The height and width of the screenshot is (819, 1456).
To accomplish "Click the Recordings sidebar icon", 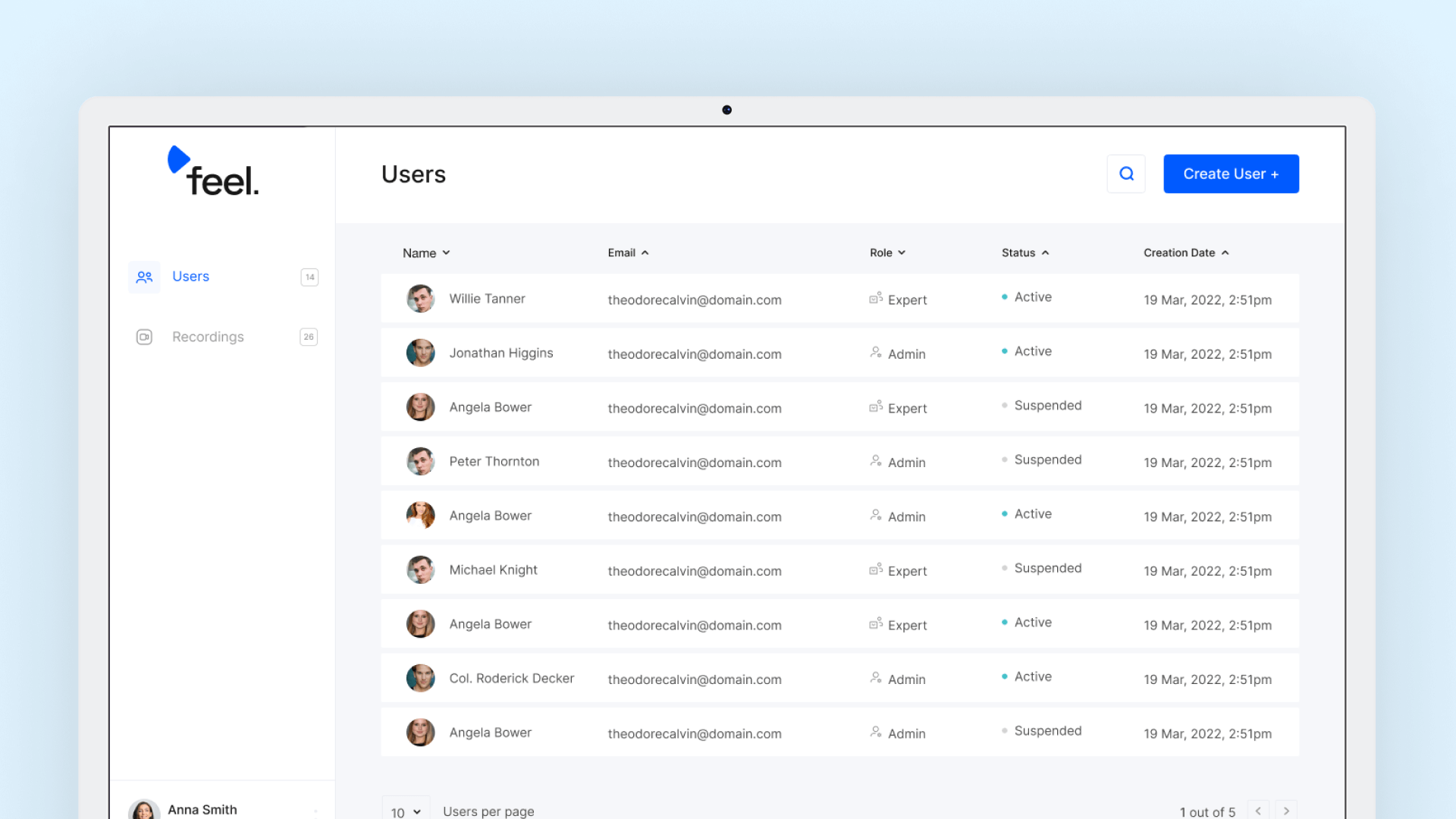I will (144, 337).
